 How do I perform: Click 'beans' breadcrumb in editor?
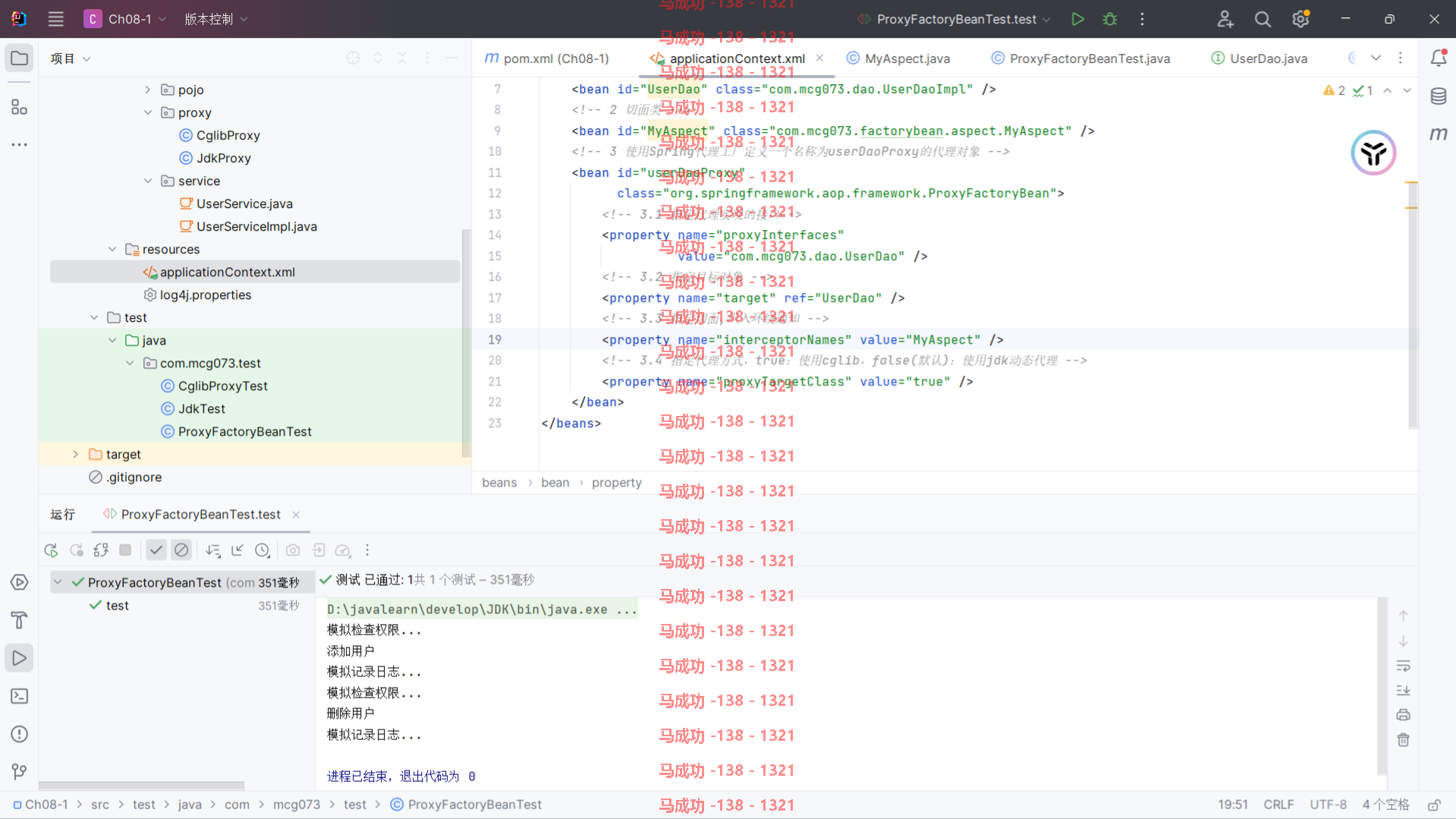point(499,483)
